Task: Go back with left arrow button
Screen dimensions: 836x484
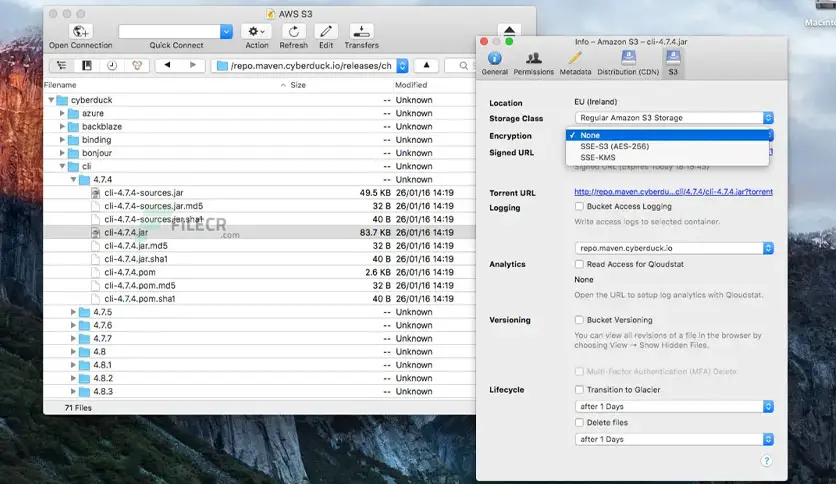Action: (167, 66)
